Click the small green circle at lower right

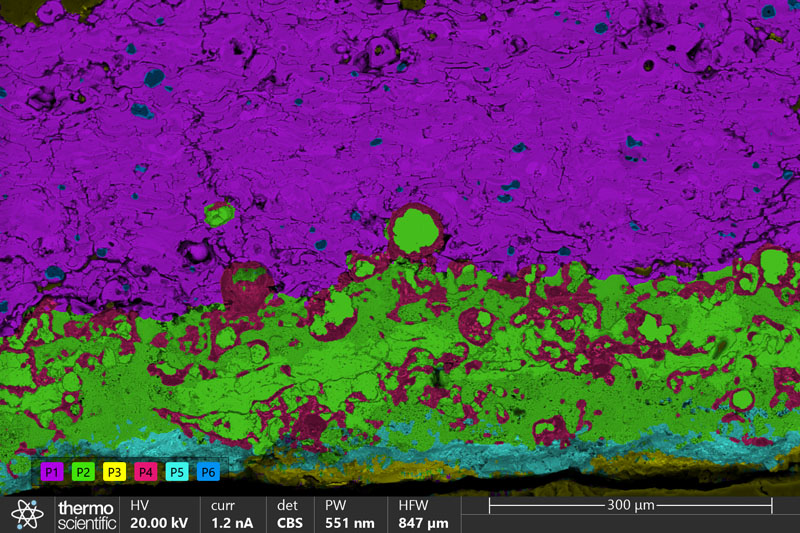[x=741, y=399]
